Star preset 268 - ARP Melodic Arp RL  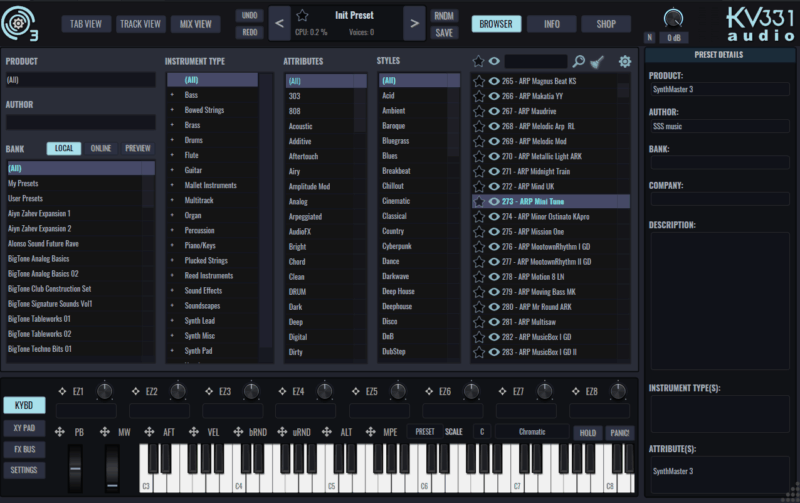[x=479, y=126]
